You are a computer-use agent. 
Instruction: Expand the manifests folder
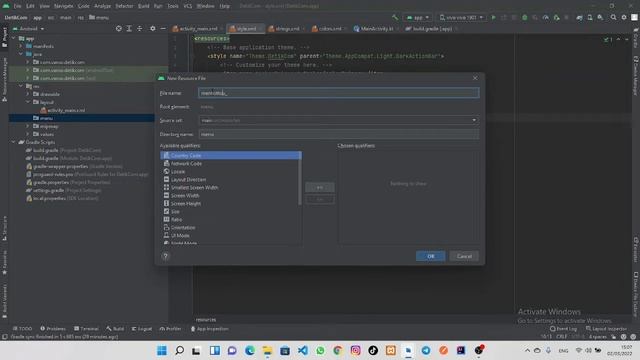pos(21,46)
